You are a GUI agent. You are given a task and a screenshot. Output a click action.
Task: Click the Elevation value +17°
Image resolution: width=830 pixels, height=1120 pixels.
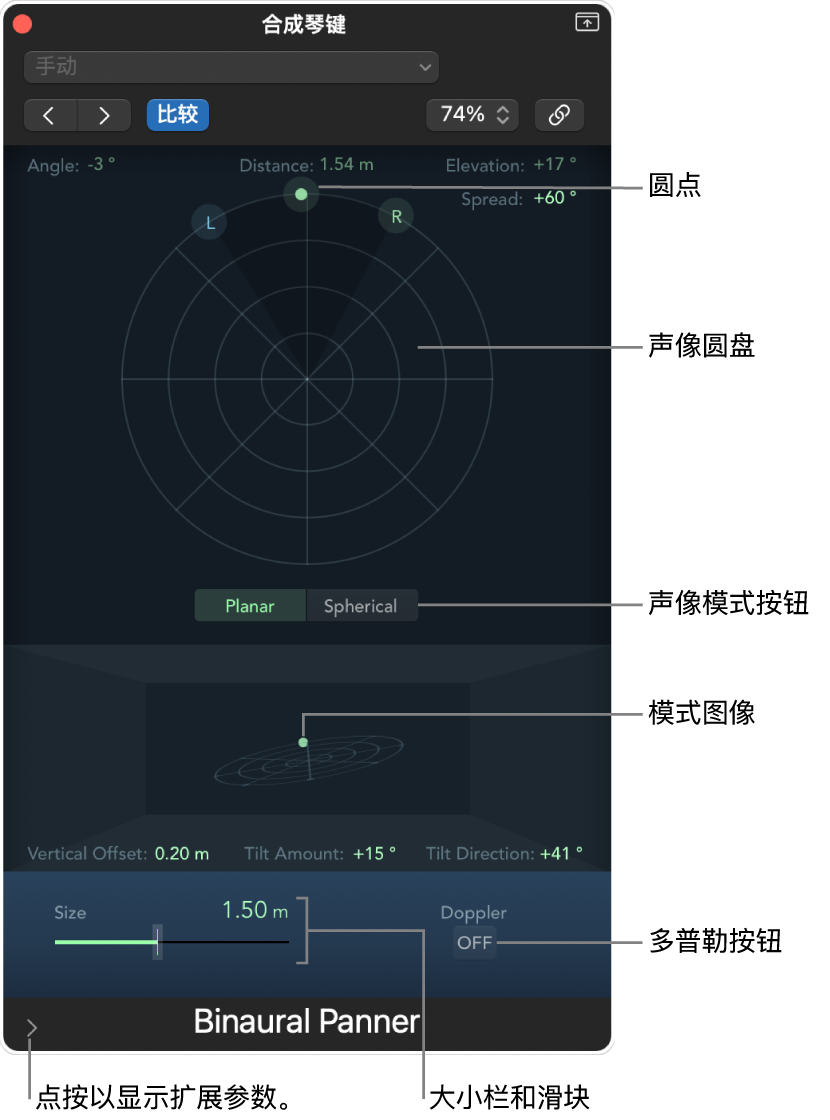tap(555, 164)
